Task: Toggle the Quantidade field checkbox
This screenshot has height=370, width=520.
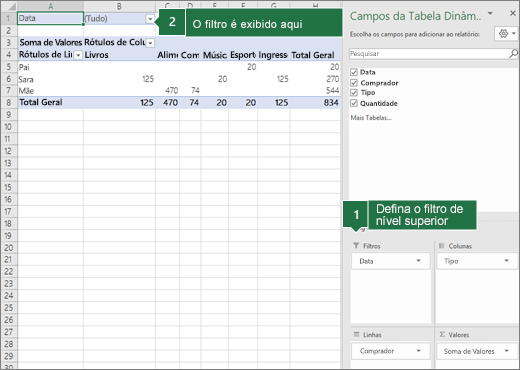Action: coord(354,103)
